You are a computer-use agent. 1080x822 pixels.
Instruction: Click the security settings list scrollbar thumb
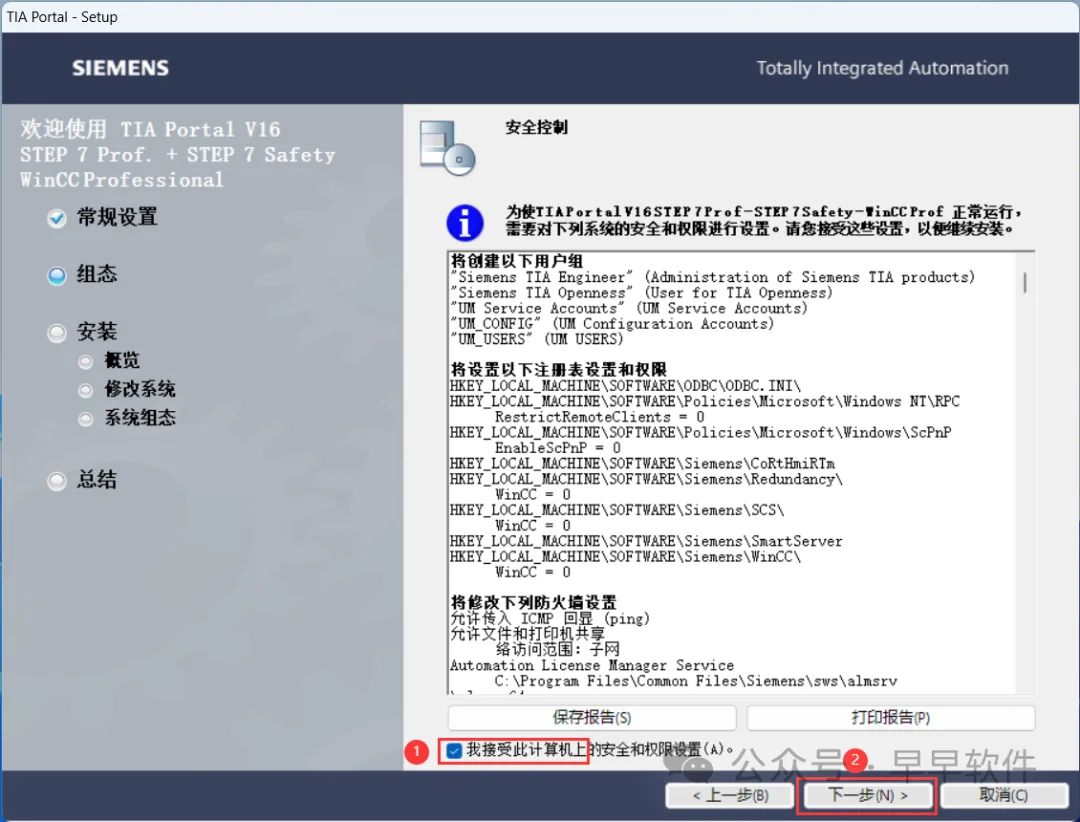(x=1026, y=282)
